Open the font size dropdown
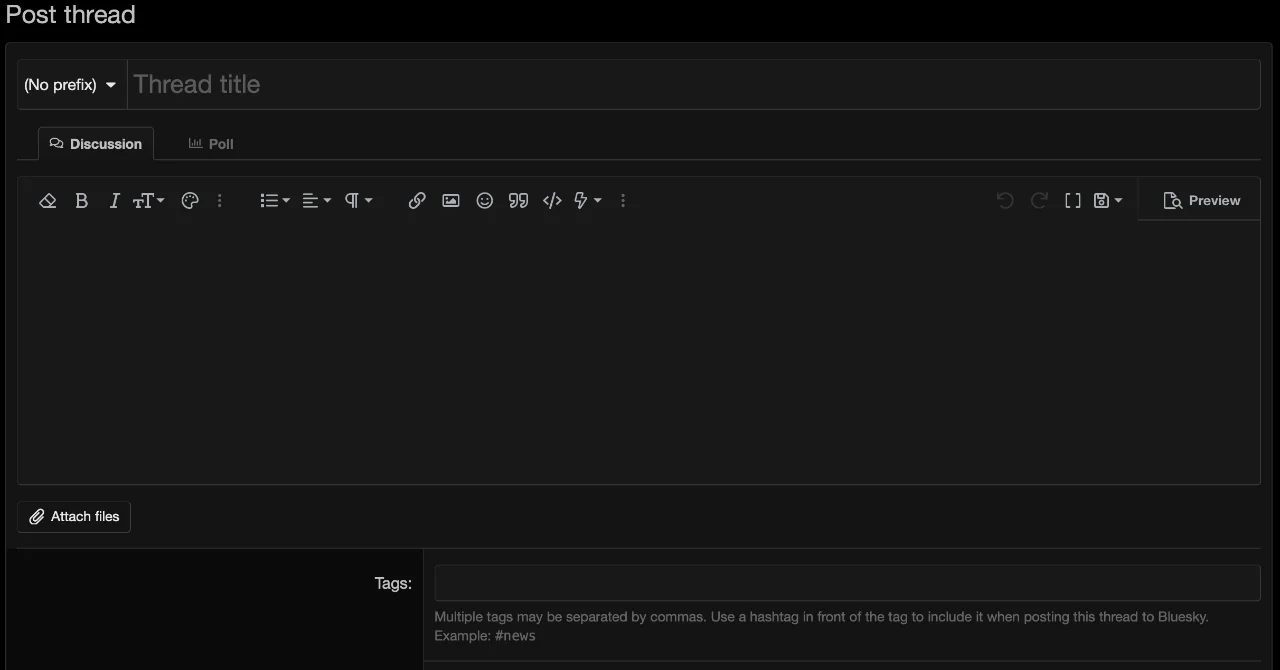The image size is (1280, 670). click(148, 201)
